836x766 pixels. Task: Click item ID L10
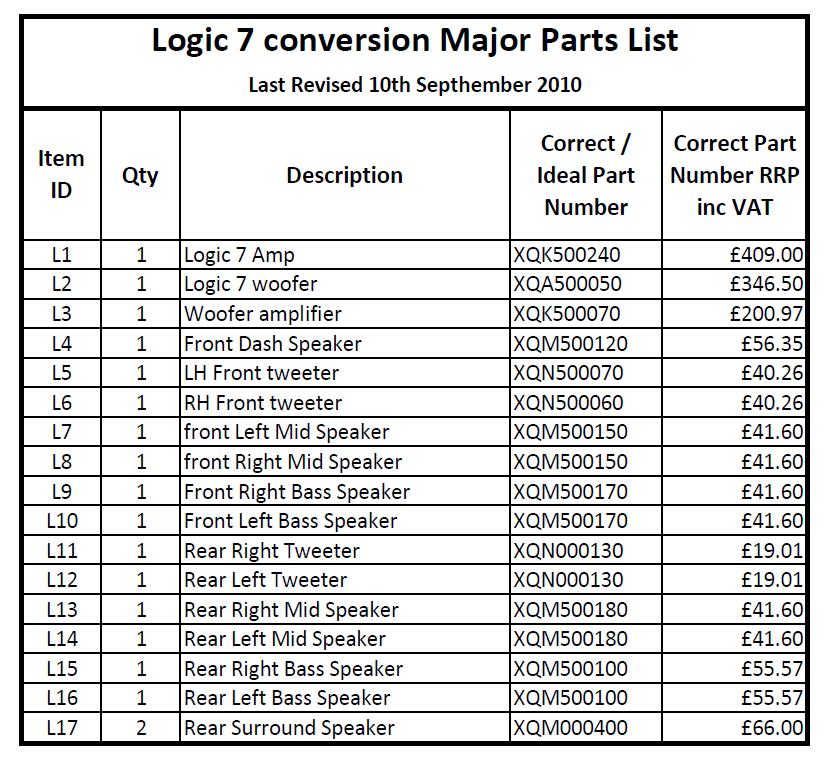(x=61, y=521)
